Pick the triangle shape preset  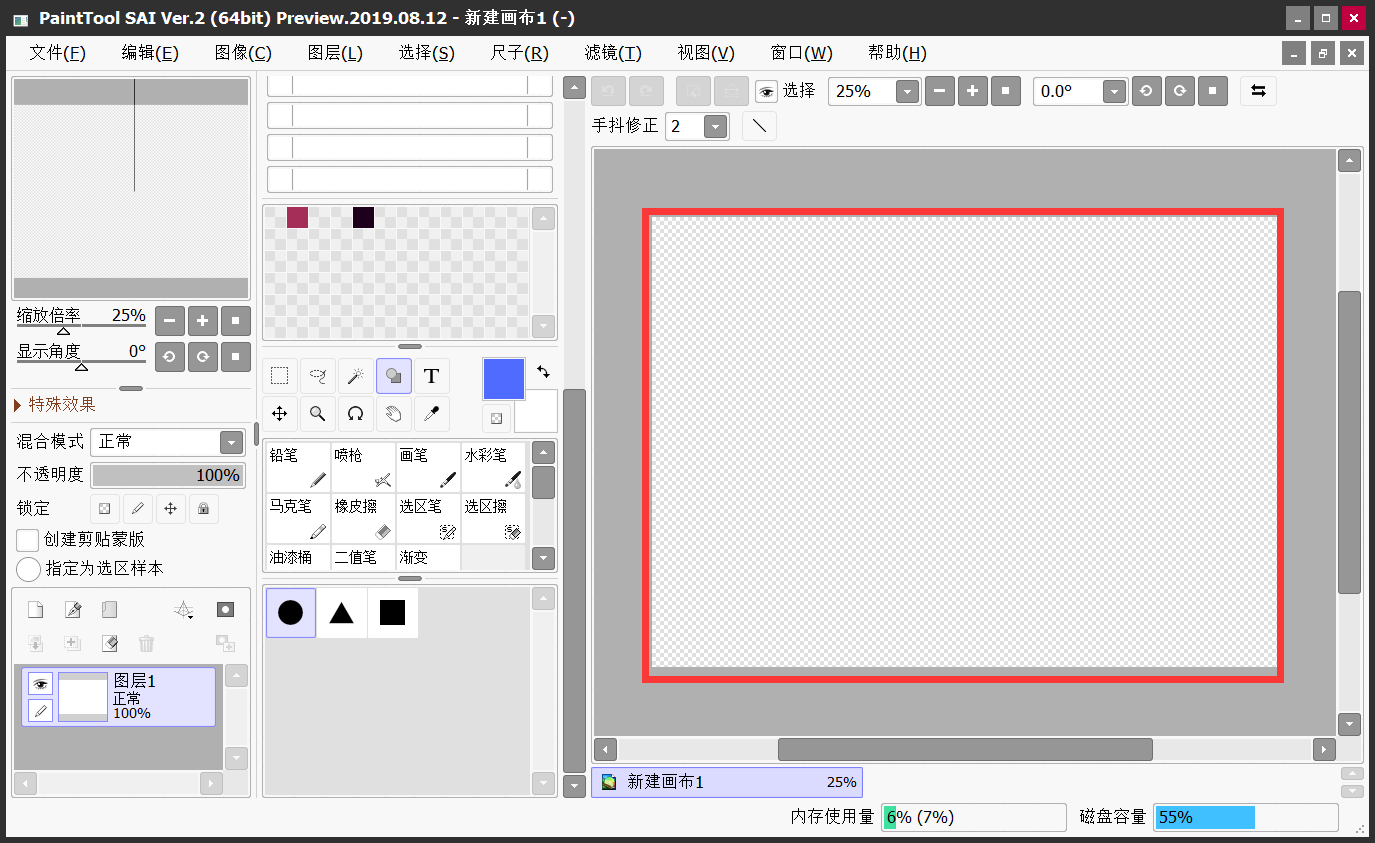(x=342, y=613)
